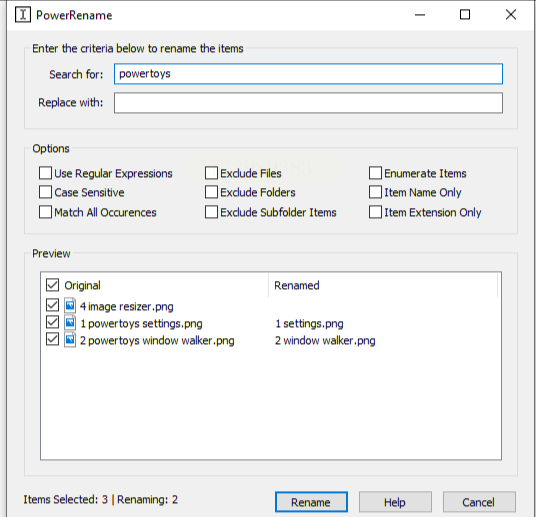Minimize the PowerRename window
This screenshot has height=517, width=536.
420,15
